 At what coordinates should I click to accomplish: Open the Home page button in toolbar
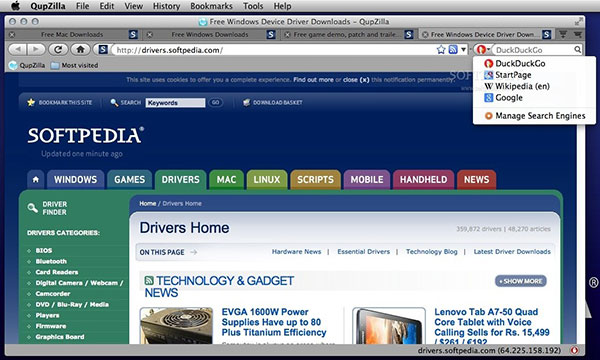pos(80,49)
